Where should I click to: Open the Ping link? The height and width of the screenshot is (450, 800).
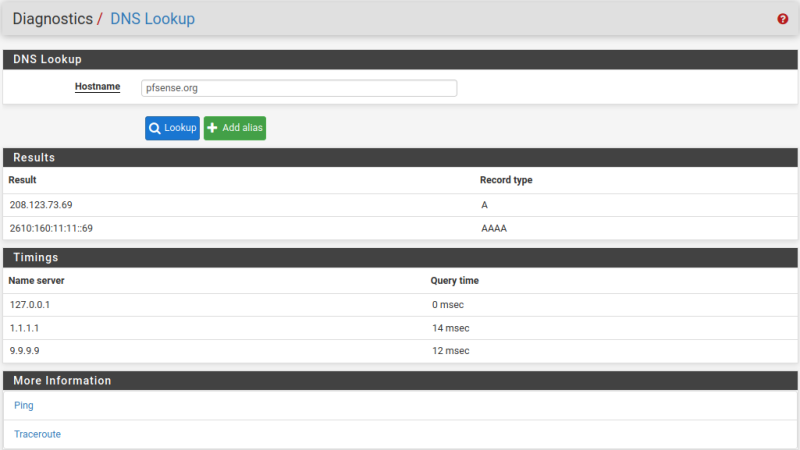tap(23, 405)
